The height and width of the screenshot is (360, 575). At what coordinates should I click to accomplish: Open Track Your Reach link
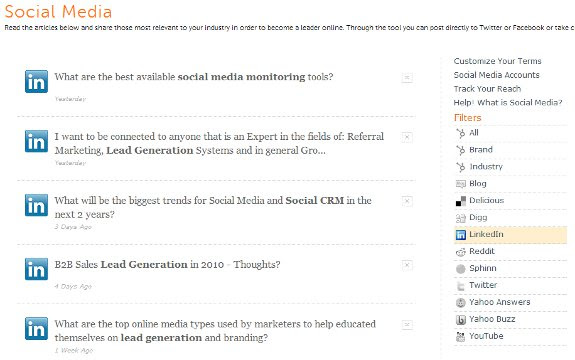click(x=487, y=89)
